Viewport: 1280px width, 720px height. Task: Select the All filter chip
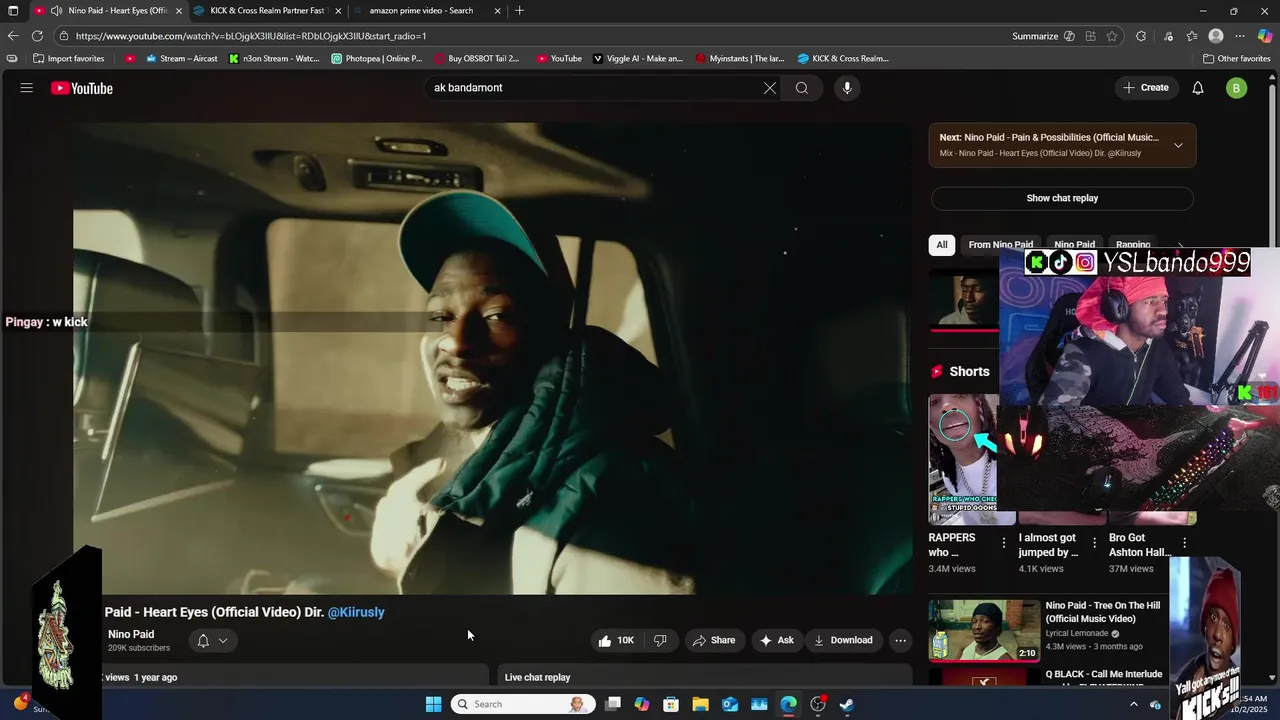[x=941, y=244]
